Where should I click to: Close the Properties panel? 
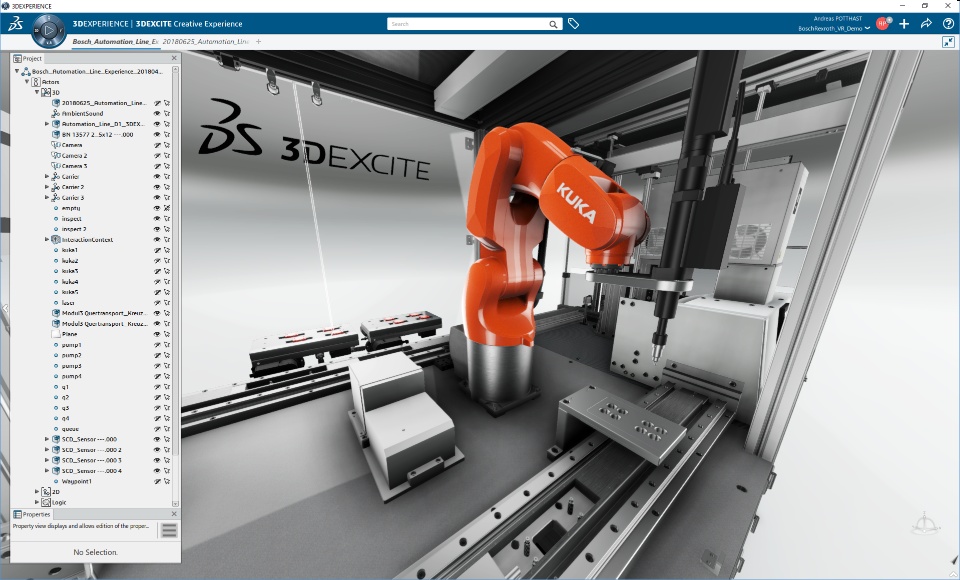(174, 514)
